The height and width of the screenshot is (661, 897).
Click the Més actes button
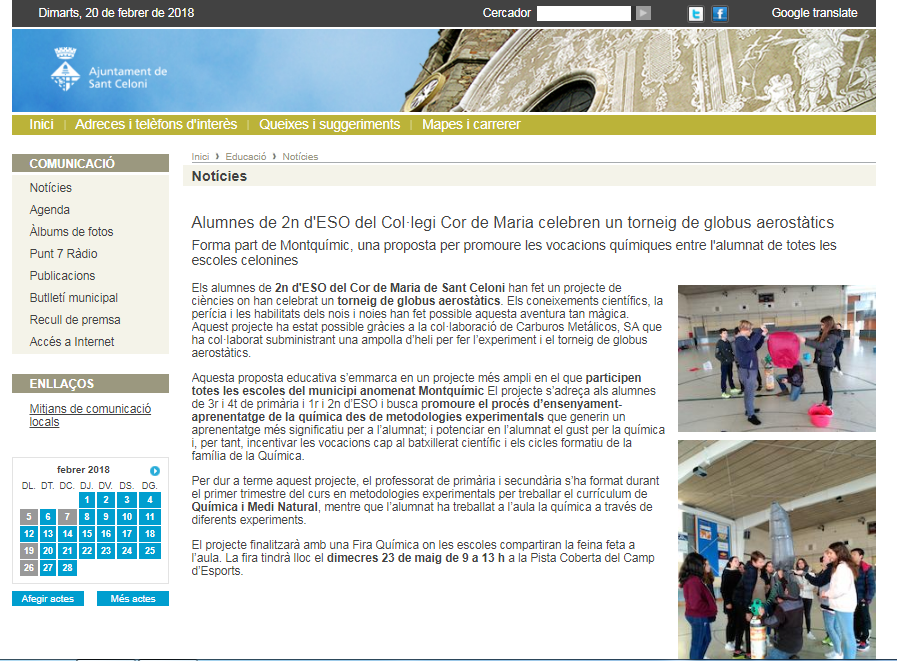click(133, 599)
